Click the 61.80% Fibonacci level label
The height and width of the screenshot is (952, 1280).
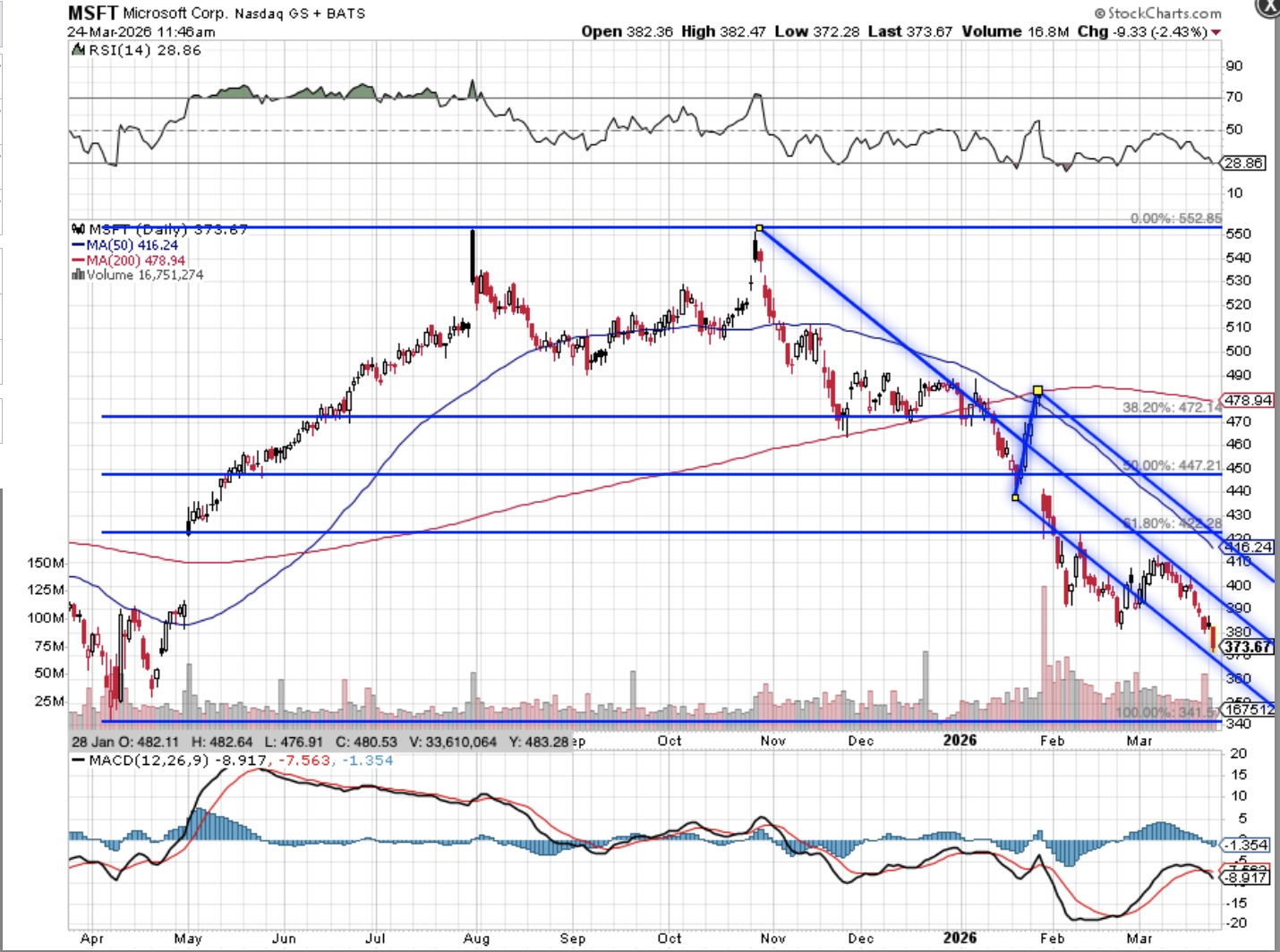[x=1172, y=523]
